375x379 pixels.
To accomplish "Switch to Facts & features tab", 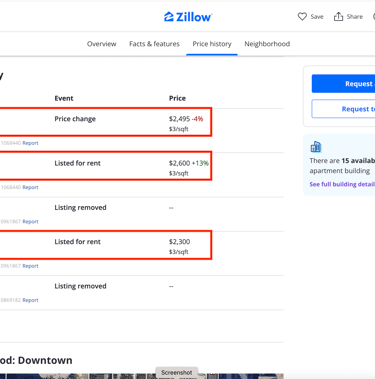I will (x=154, y=44).
